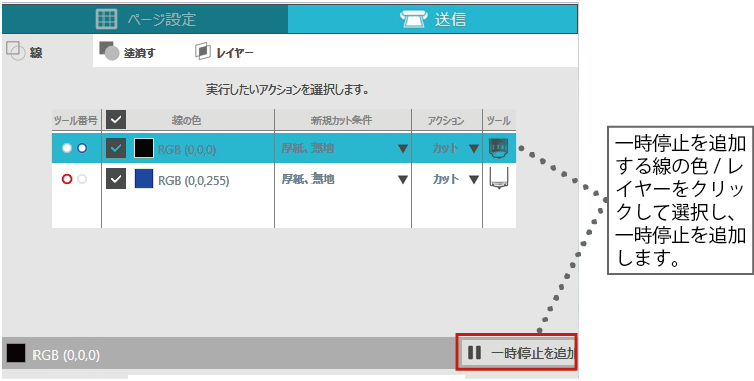This screenshot has width=754, height=381.
Task: Select blue tool number radio in first row
Action: (82, 149)
